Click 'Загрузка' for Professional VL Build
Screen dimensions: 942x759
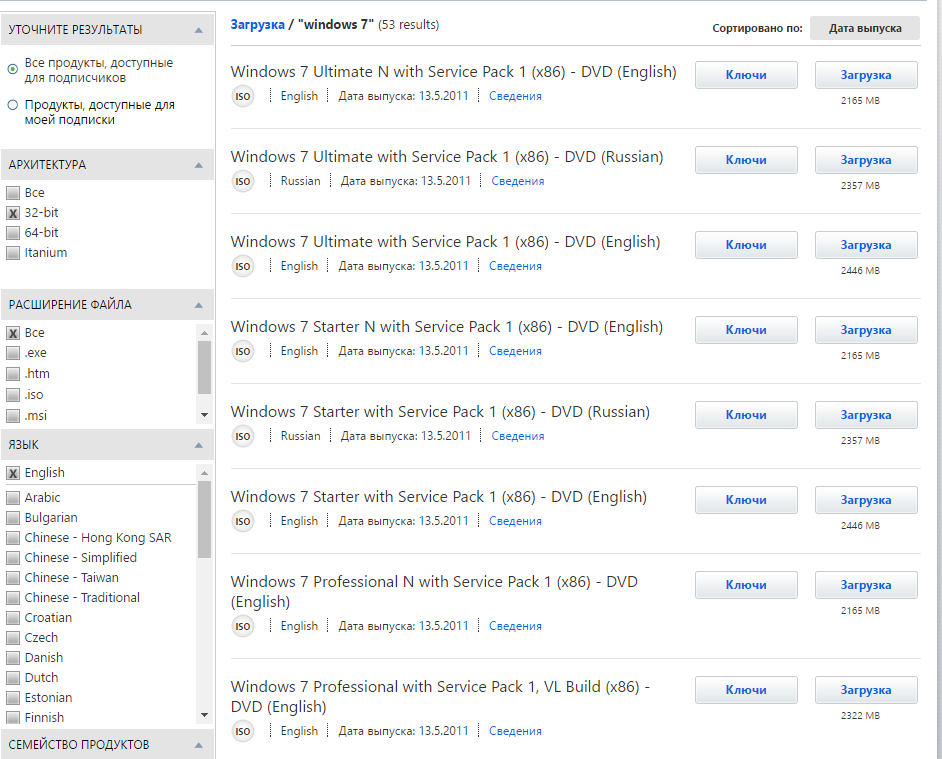(x=866, y=690)
